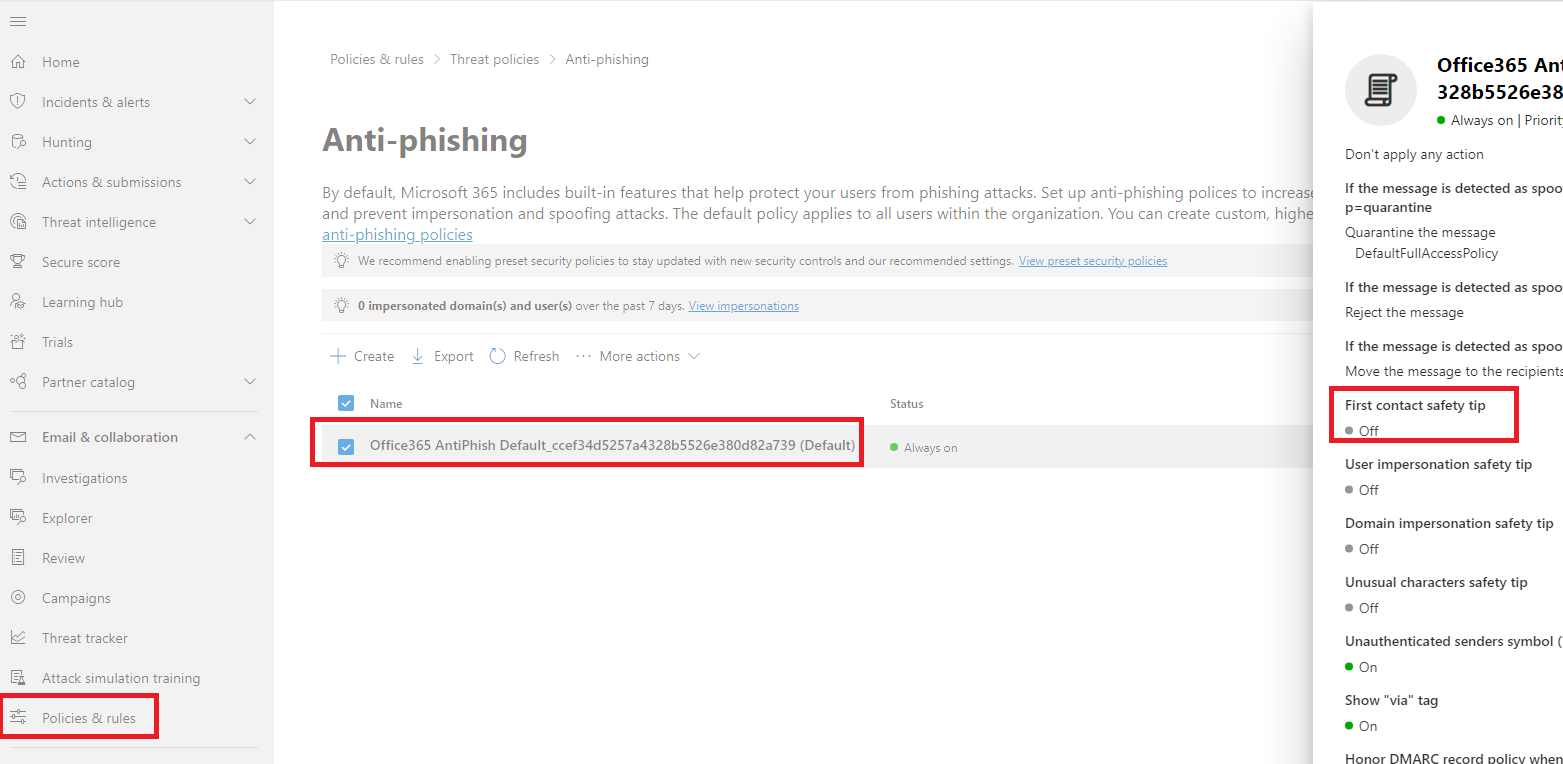Click the Incidents & alerts shield icon
1563x764 pixels.
[x=18, y=102]
